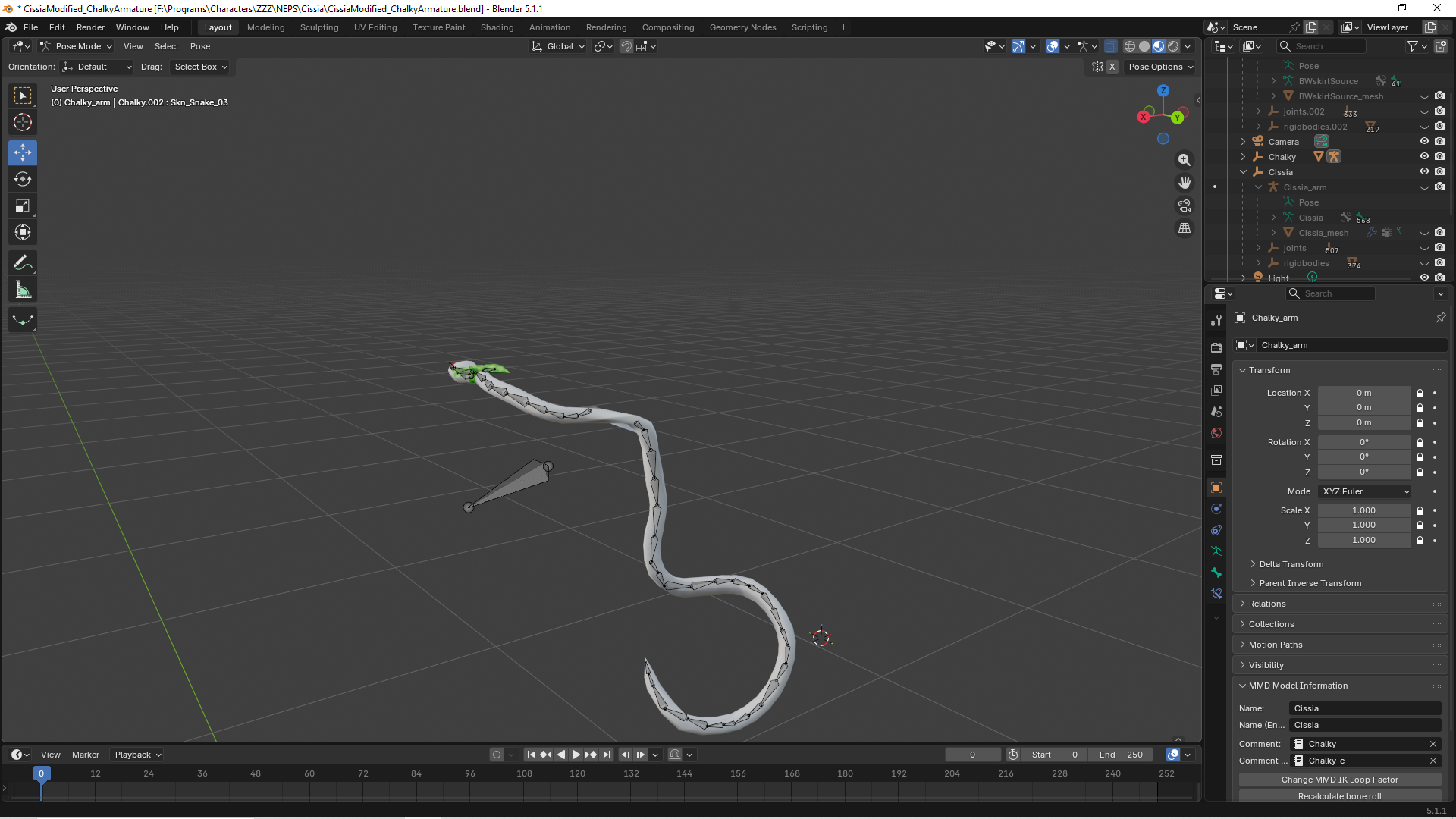This screenshot has width=1456, height=819.
Task: Click the Scale X value field
Action: 1364,510
